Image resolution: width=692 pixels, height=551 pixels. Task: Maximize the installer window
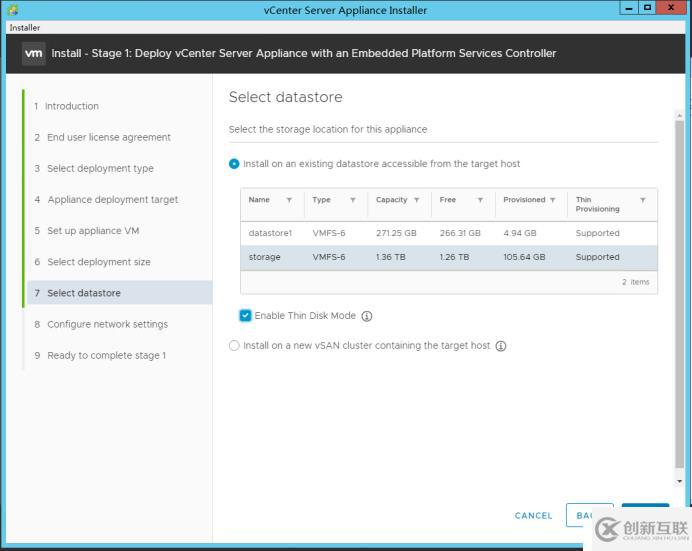pyautogui.click(x=647, y=8)
